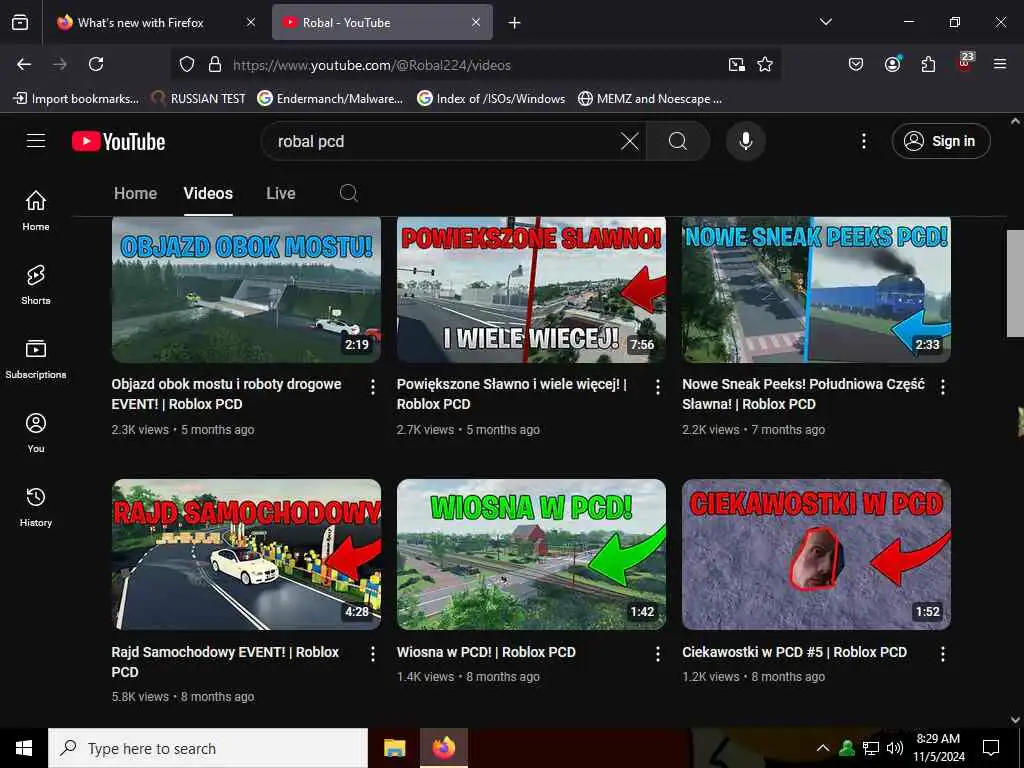Open File Explorer from taskbar
This screenshot has height=768, width=1024.
394,748
